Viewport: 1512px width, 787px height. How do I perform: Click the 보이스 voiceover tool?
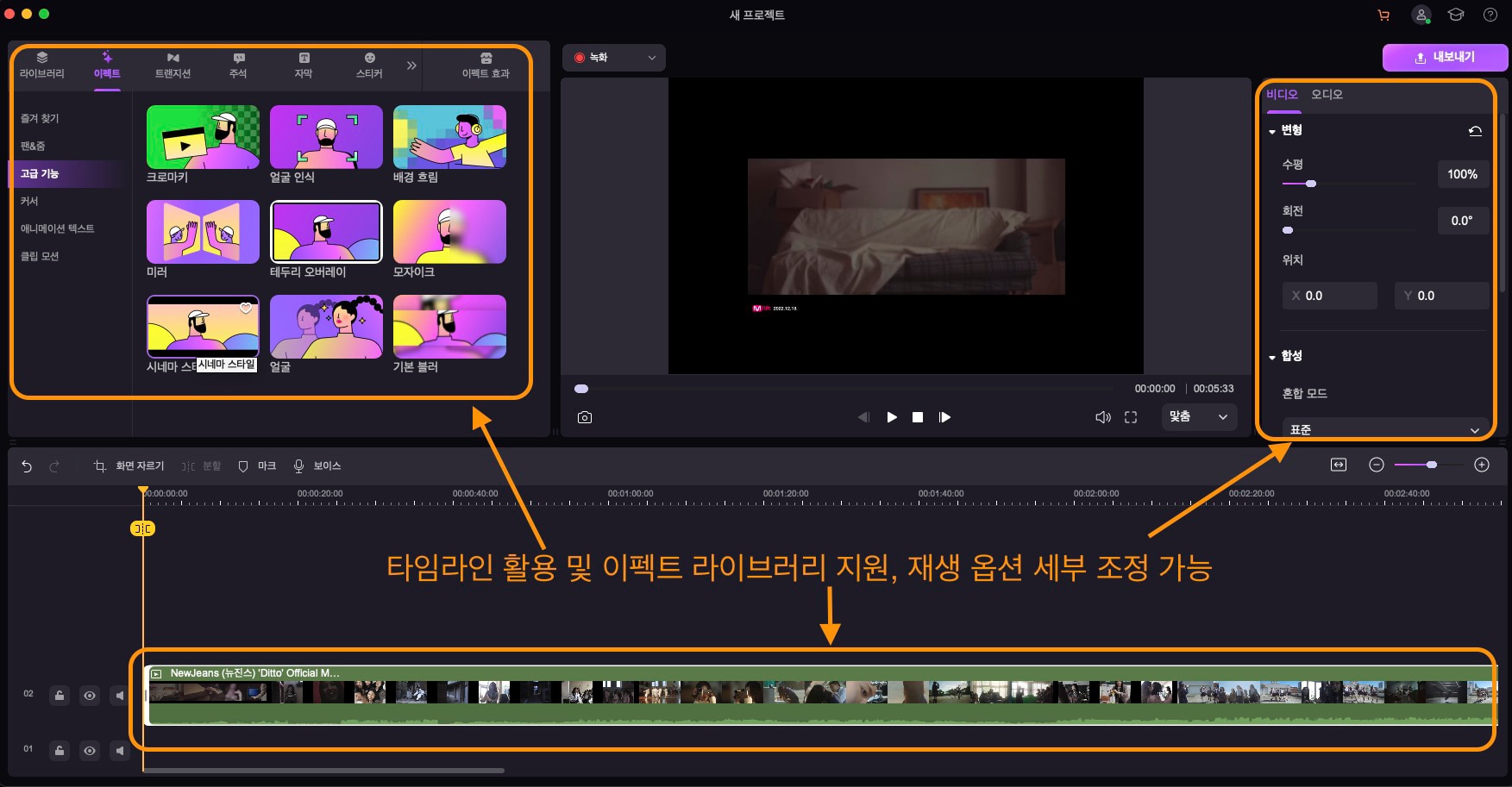(x=317, y=466)
